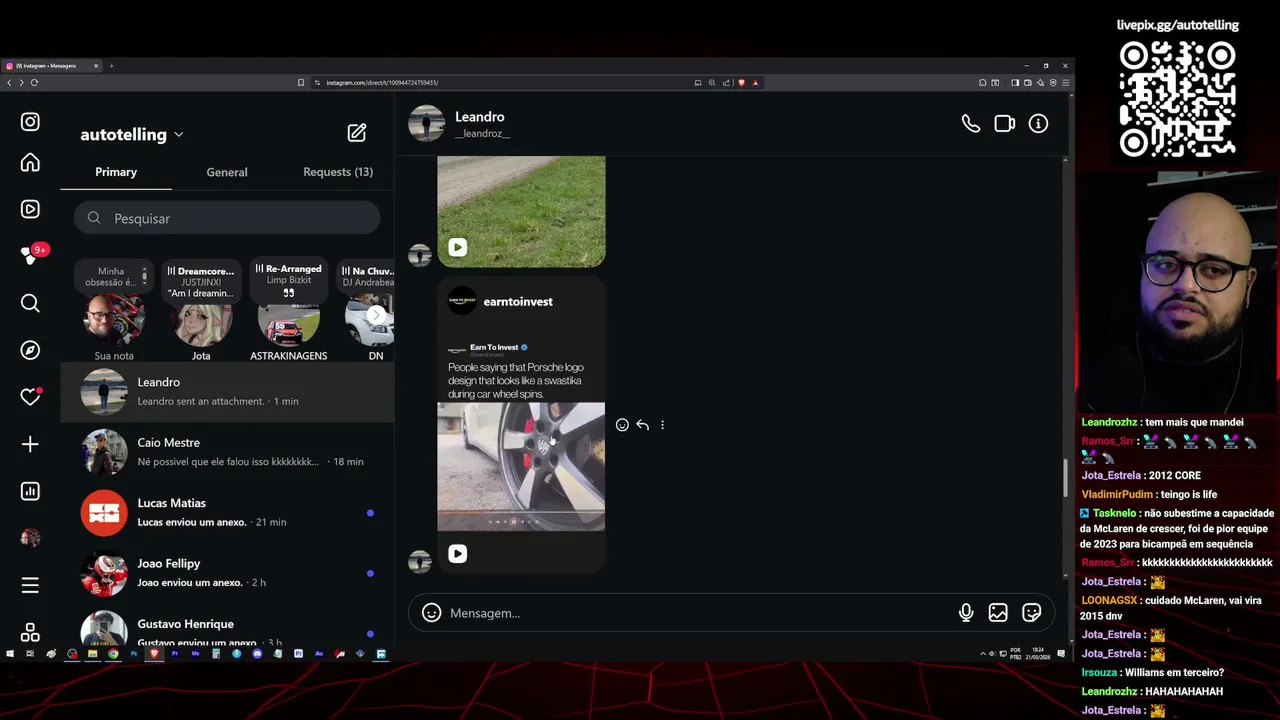This screenshot has width=1280, height=720.
Task: Open Messages icon with 9+ badge
Action: [30, 256]
